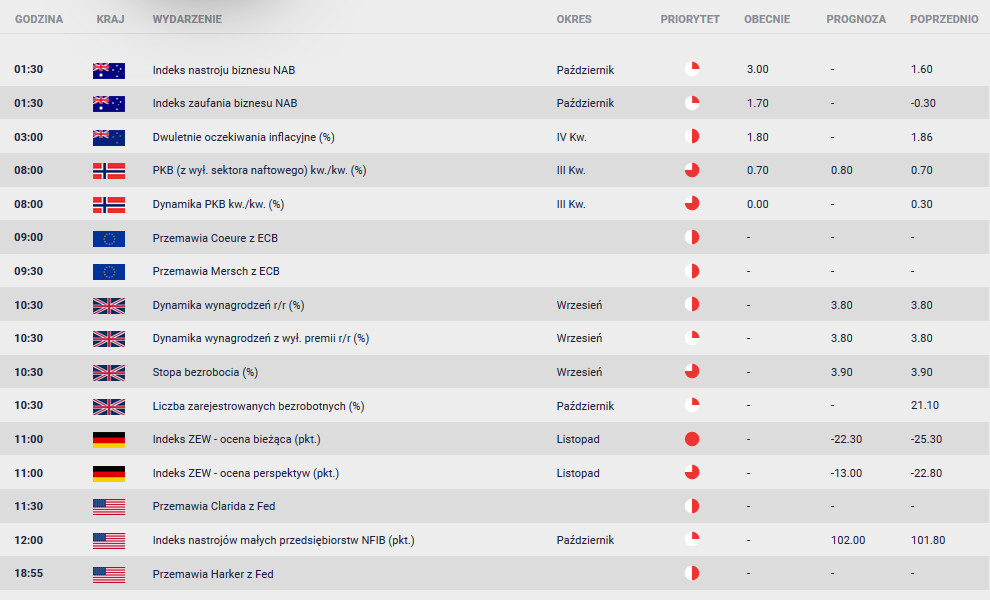Click Norway flag for PKB z wył. sektora naftowego
This screenshot has width=990, height=600.
(x=109, y=171)
